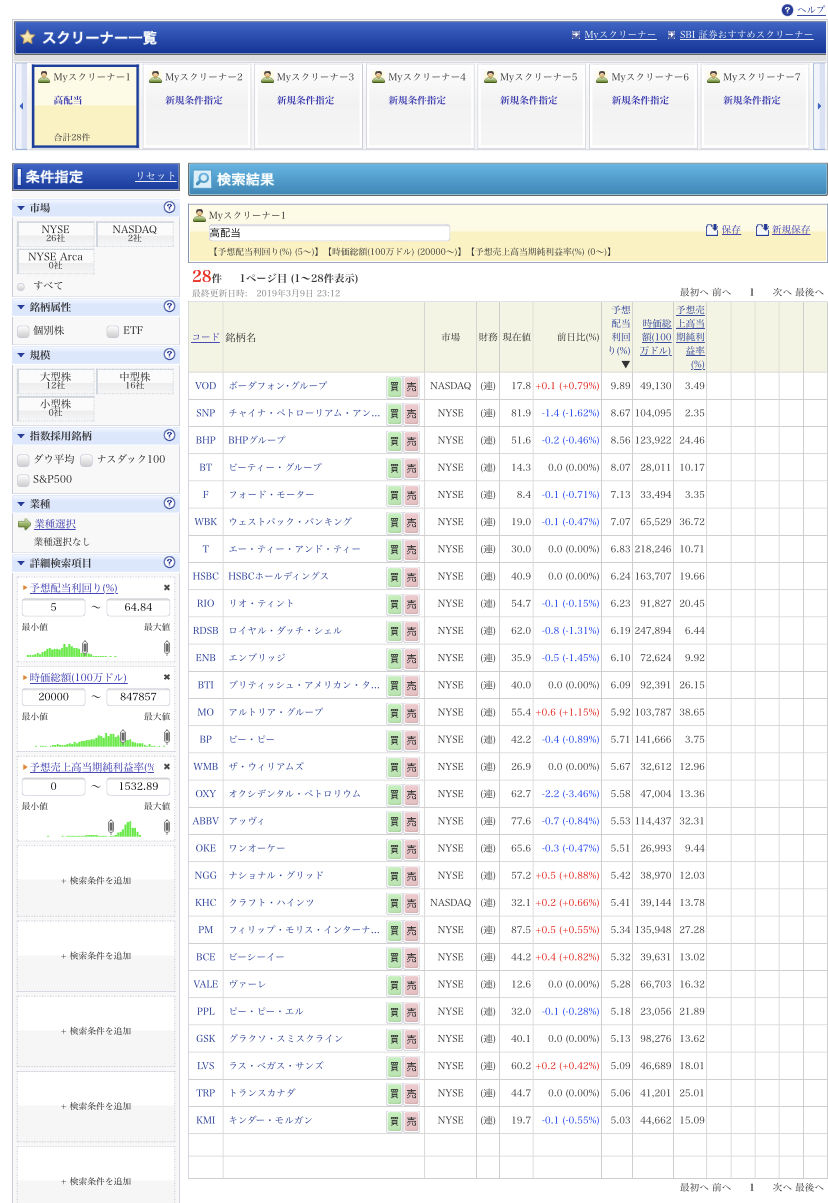Toggle the NYSE 26社 market filter
Image resolution: width=828 pixels, height=1203 pixels.
tap(55, 233)
